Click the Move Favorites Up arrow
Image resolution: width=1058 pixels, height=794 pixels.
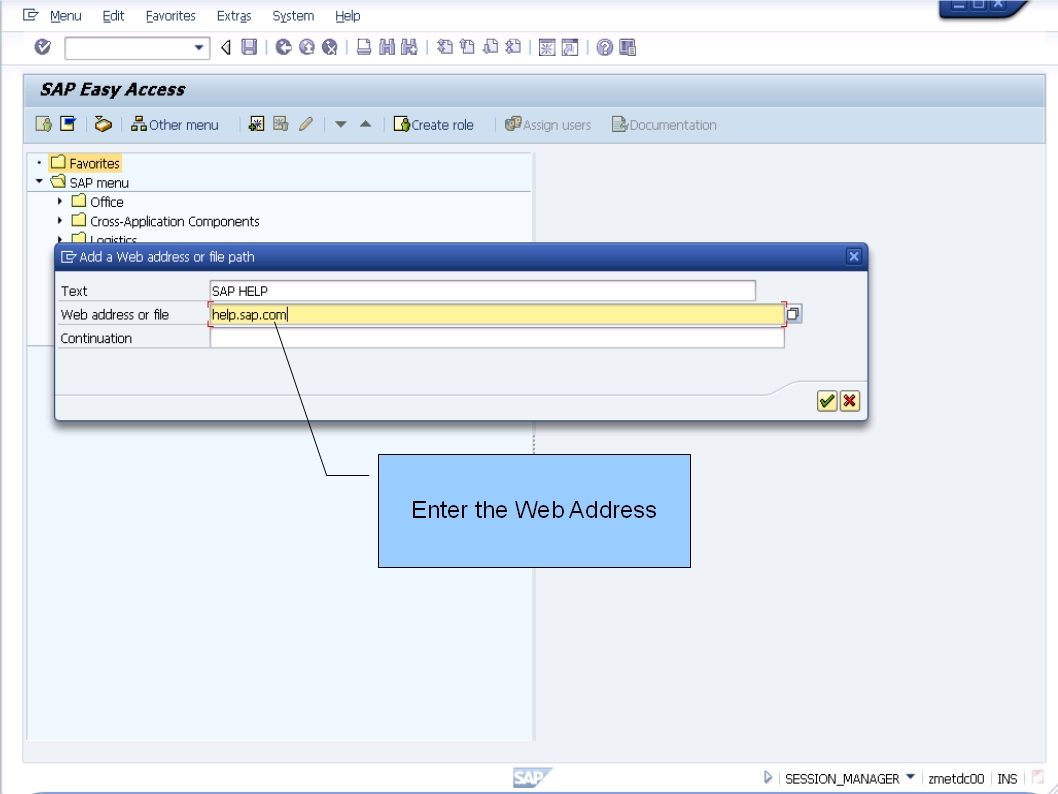pos(366,124)
